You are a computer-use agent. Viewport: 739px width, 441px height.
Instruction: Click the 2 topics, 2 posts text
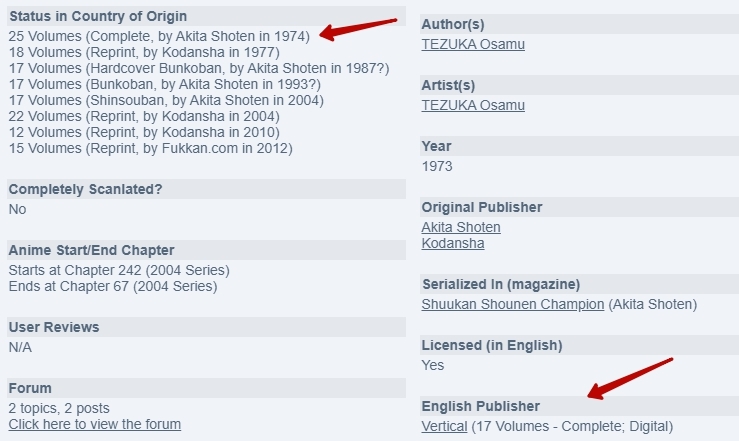point(59,408)
